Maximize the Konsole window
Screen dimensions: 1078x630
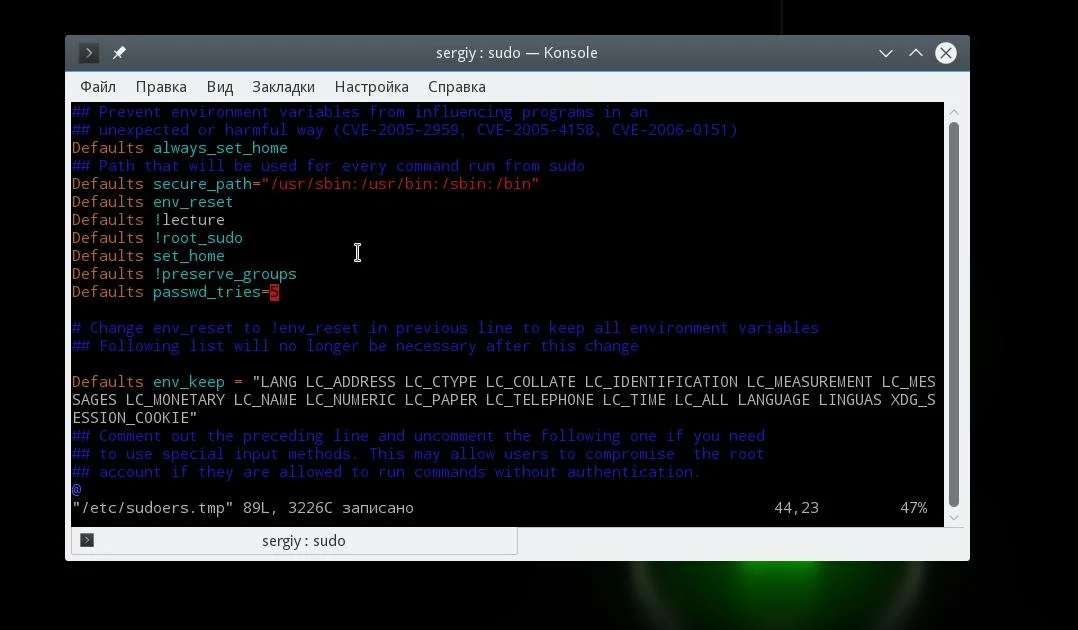(x=916, y=53)
